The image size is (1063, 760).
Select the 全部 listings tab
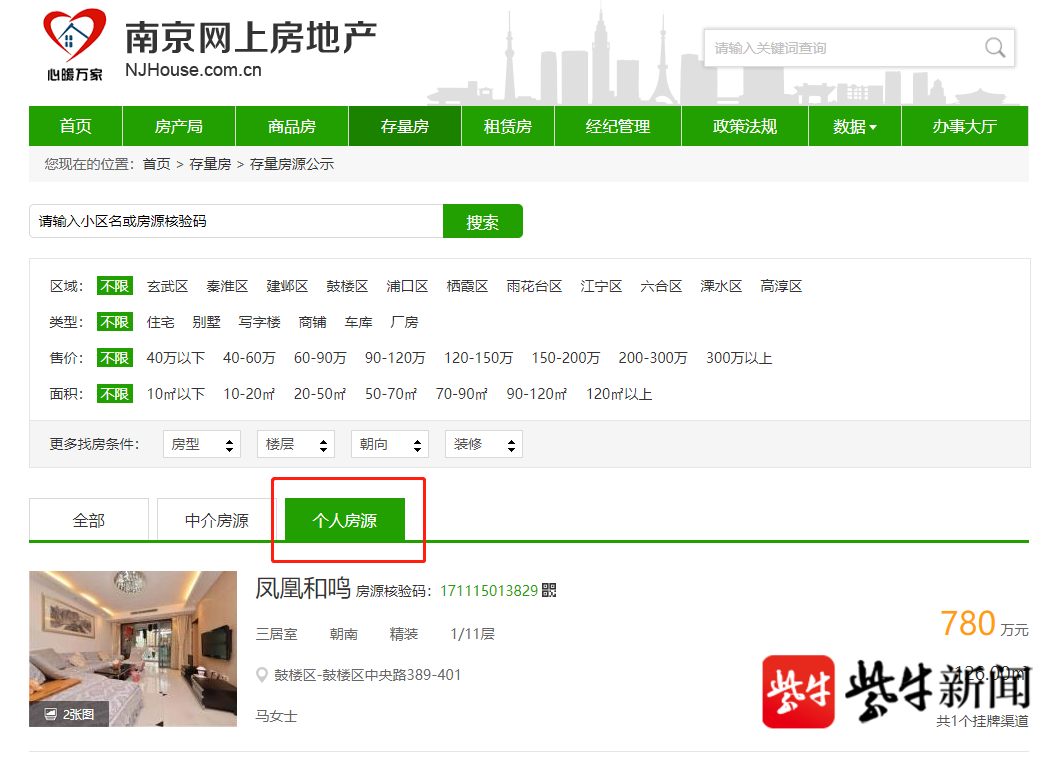(x=88, y=520)
